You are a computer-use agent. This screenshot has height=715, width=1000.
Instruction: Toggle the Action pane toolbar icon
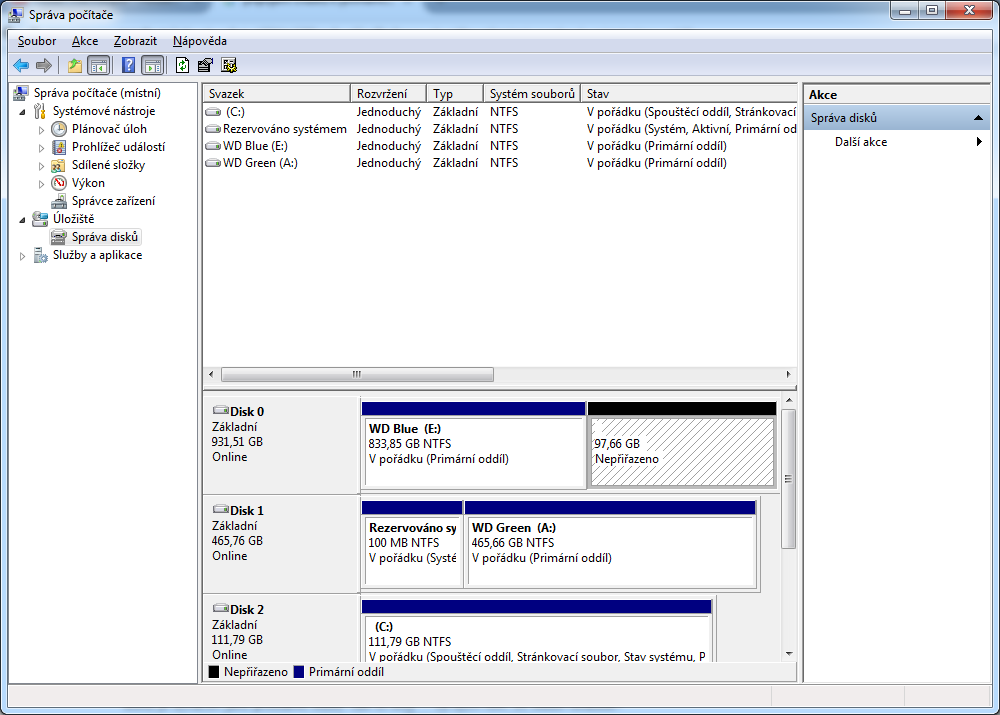pos(152,65)
